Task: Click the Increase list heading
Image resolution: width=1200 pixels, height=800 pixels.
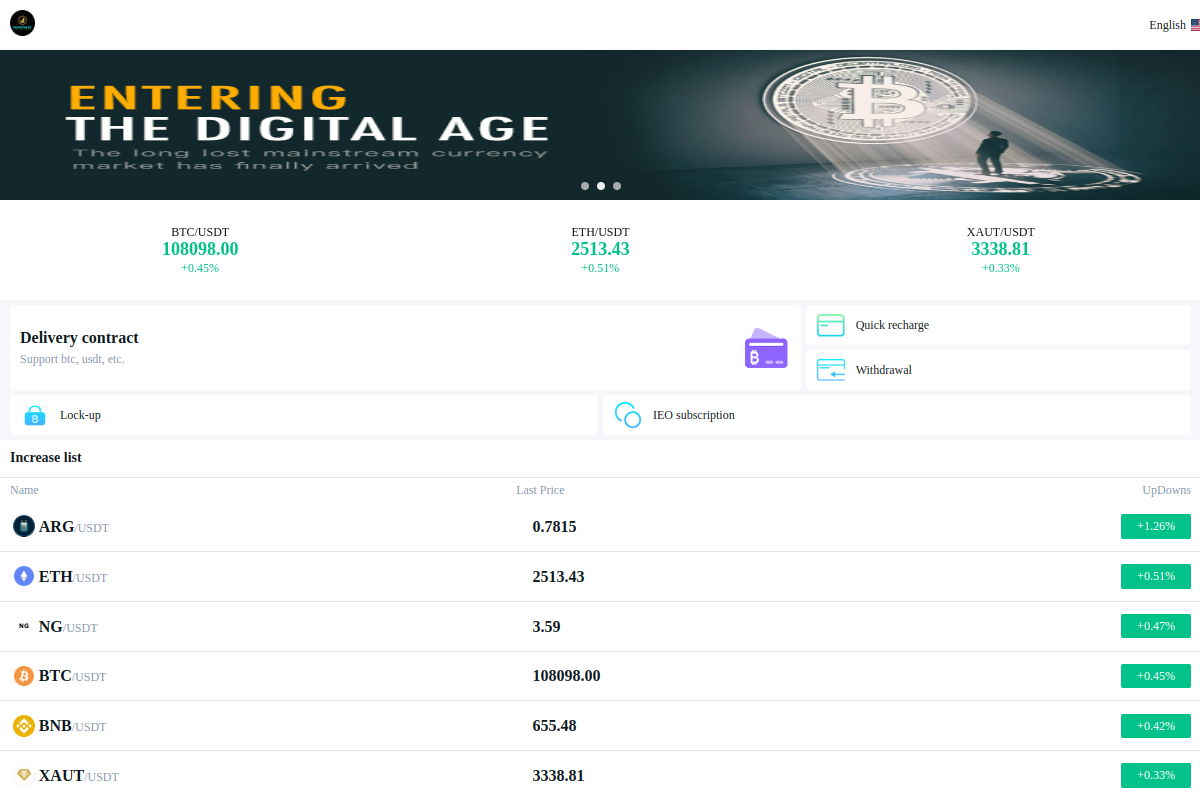Action: [x=46, y=457]
